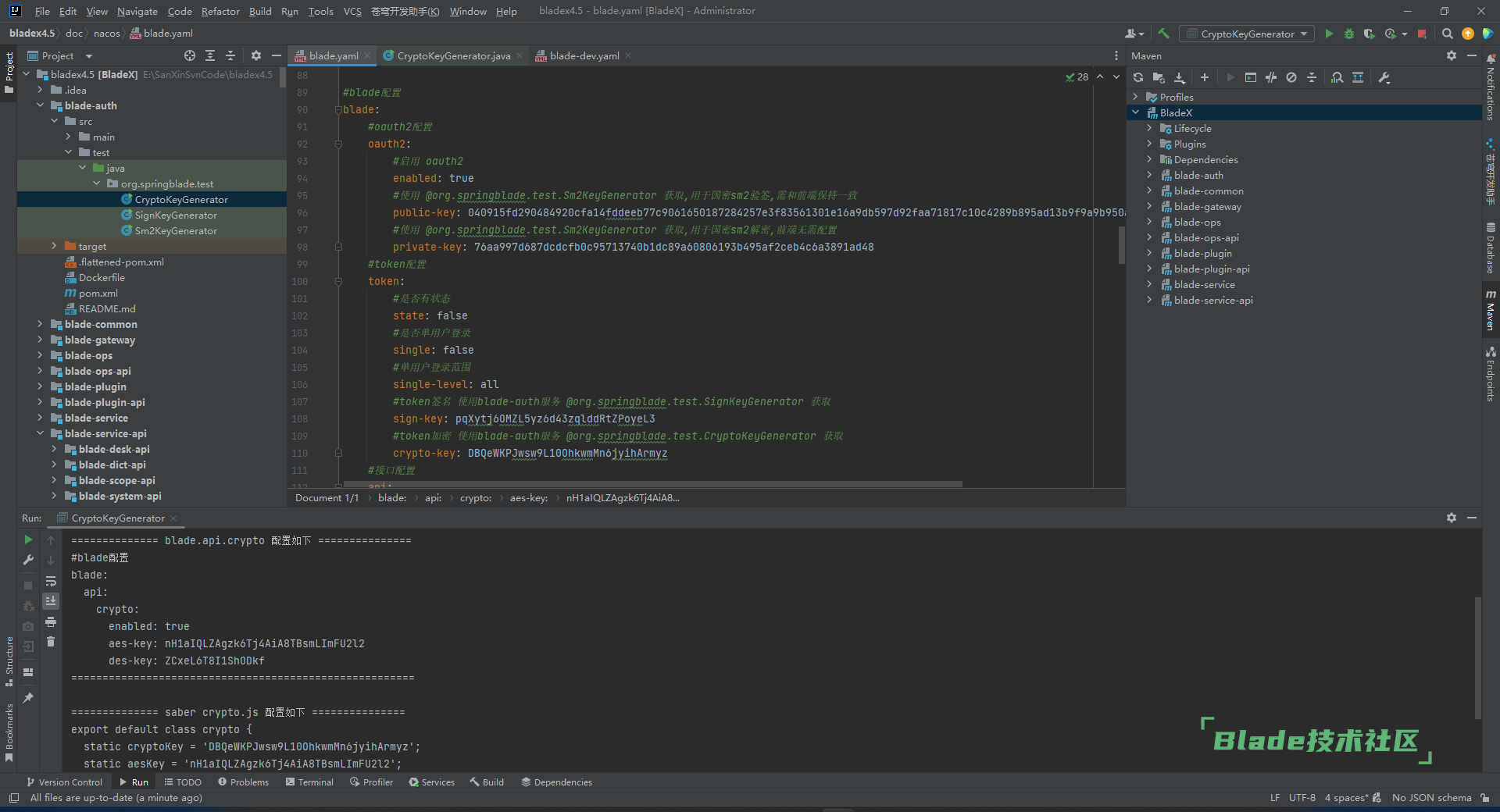Open Problems tool window

(243, 782)
